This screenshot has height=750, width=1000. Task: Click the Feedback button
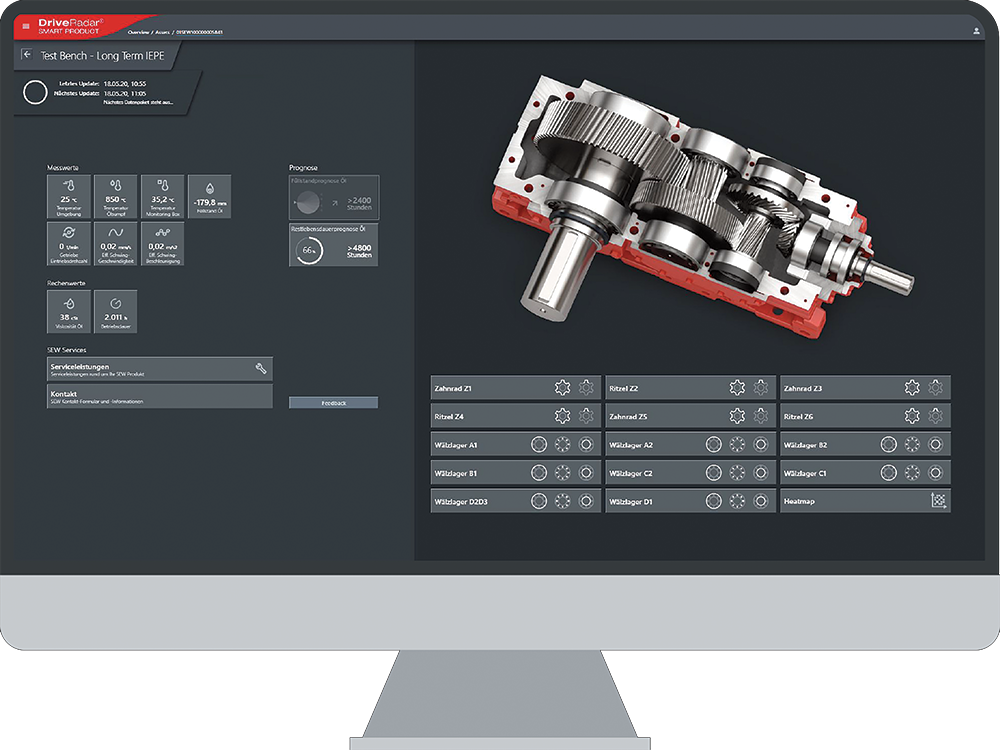point(333,402)
